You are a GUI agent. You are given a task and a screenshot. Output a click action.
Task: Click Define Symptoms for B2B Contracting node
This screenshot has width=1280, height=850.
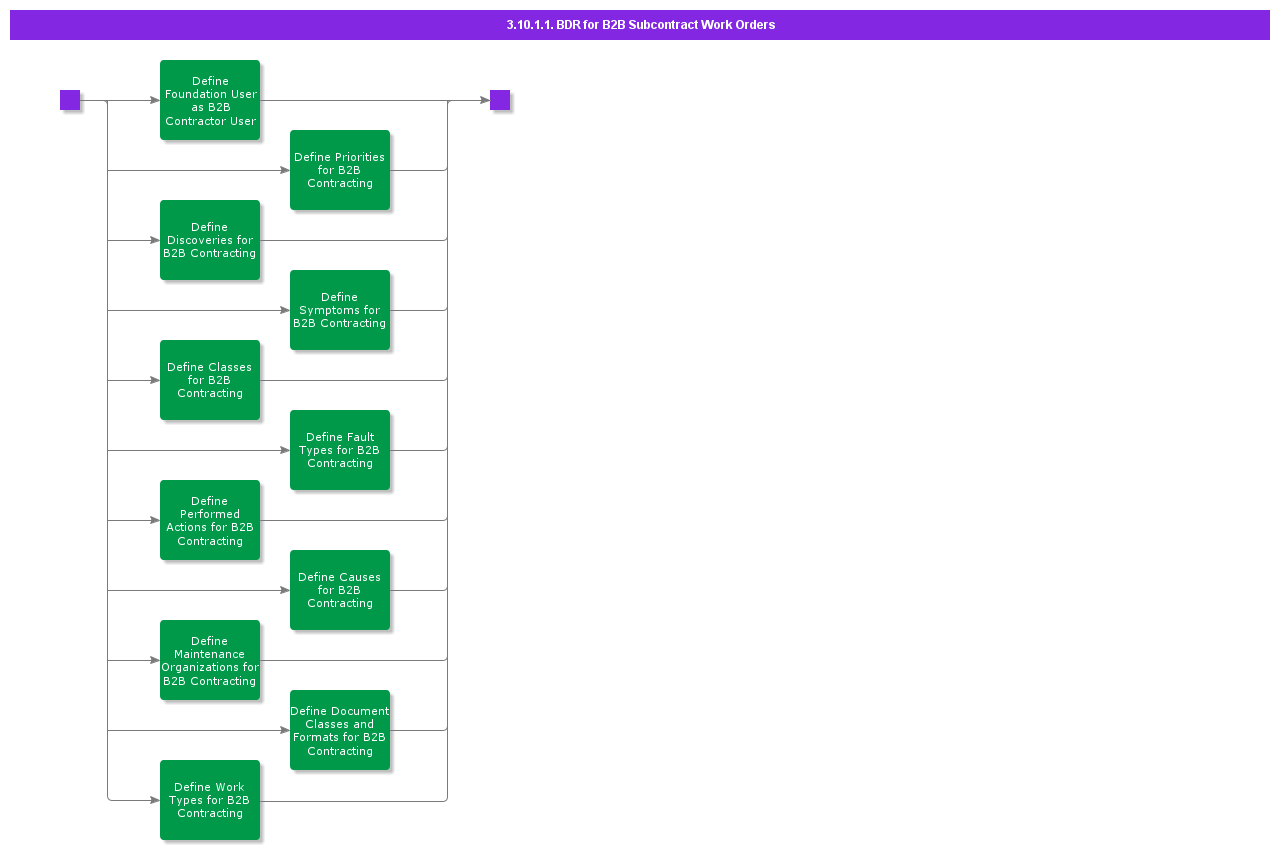pyautogui.click(x=340, y=310)
